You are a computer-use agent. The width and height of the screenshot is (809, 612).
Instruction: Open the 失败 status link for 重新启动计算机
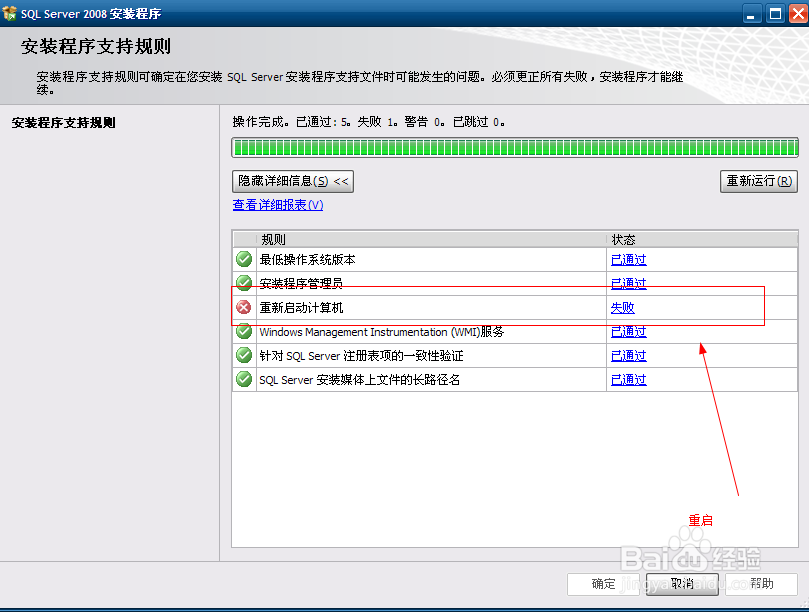pyautogui.click(x=622, y=308)
